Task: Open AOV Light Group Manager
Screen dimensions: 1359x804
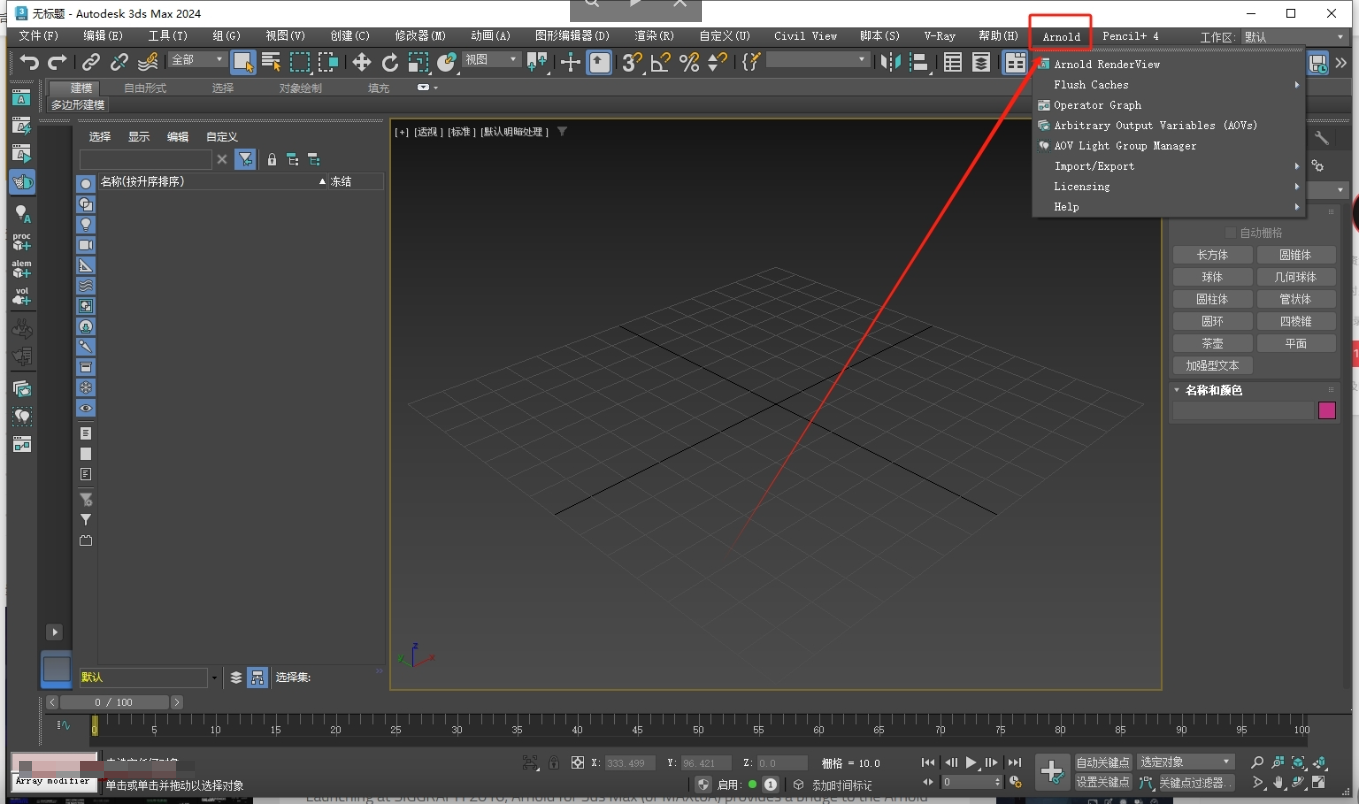Action: 1124,146
